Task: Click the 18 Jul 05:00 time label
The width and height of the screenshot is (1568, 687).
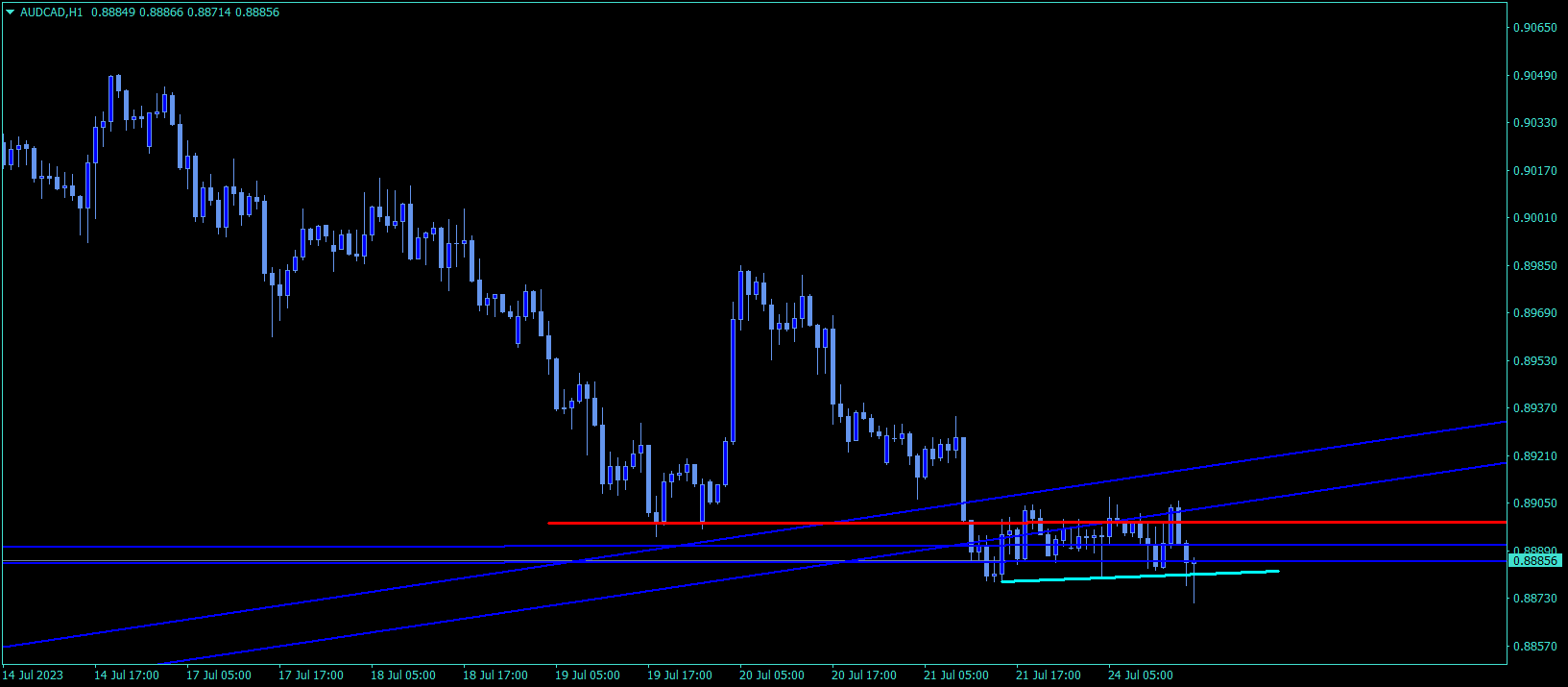Action: click(x=403, y=675)
